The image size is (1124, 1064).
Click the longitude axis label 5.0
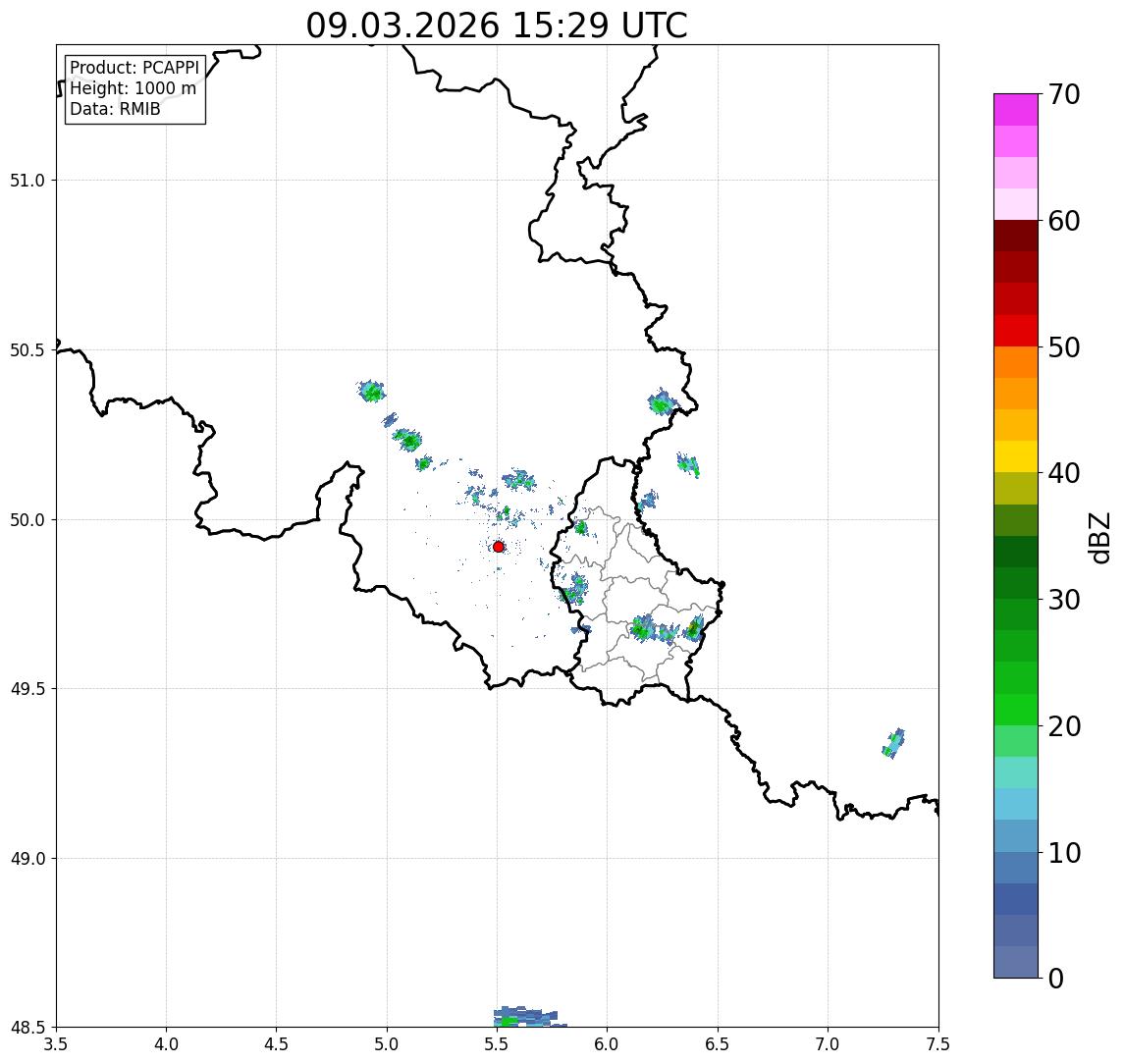click(x=387, y=1044)
